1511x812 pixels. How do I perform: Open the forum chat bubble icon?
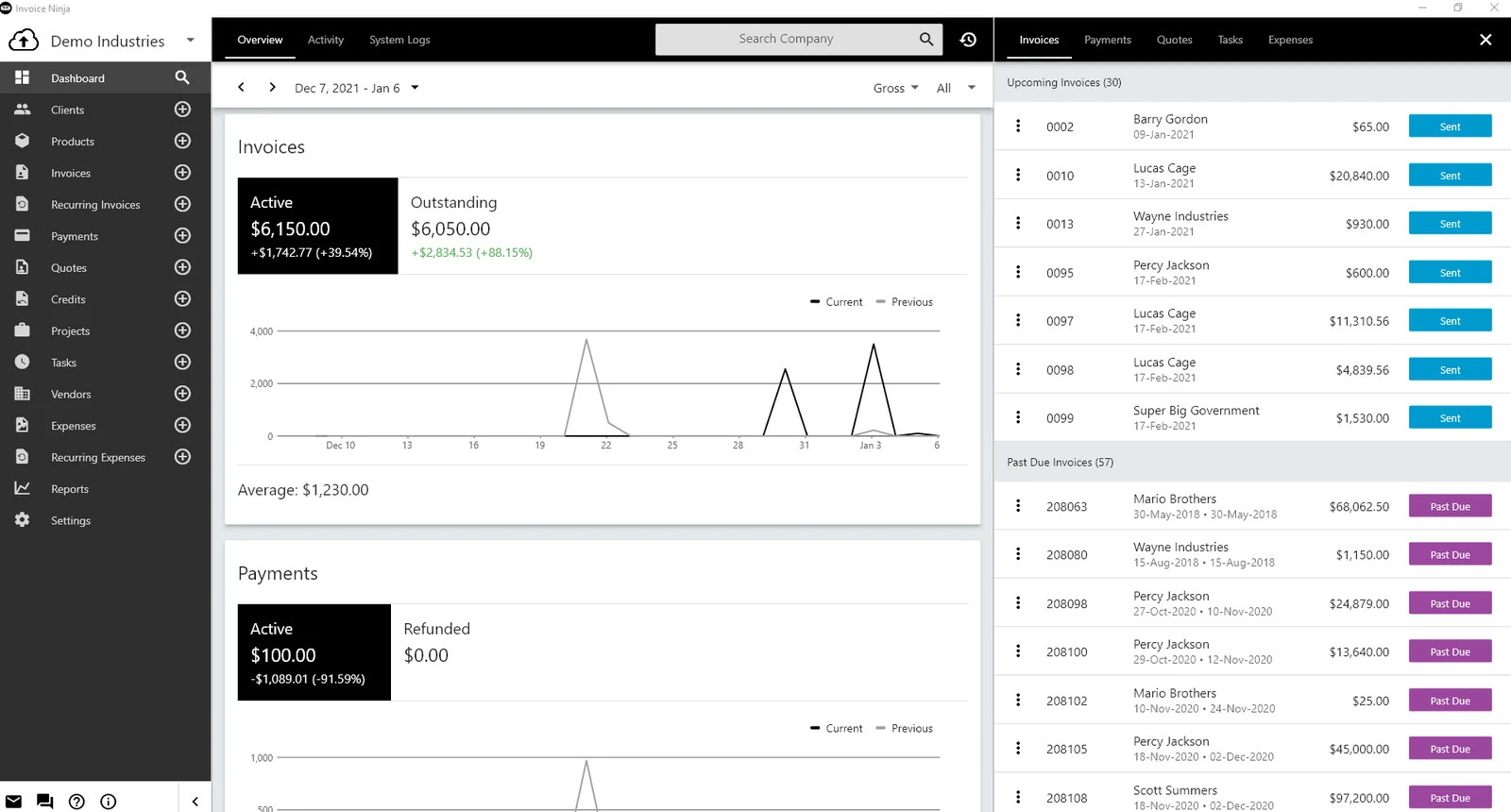tap(45, 802)
